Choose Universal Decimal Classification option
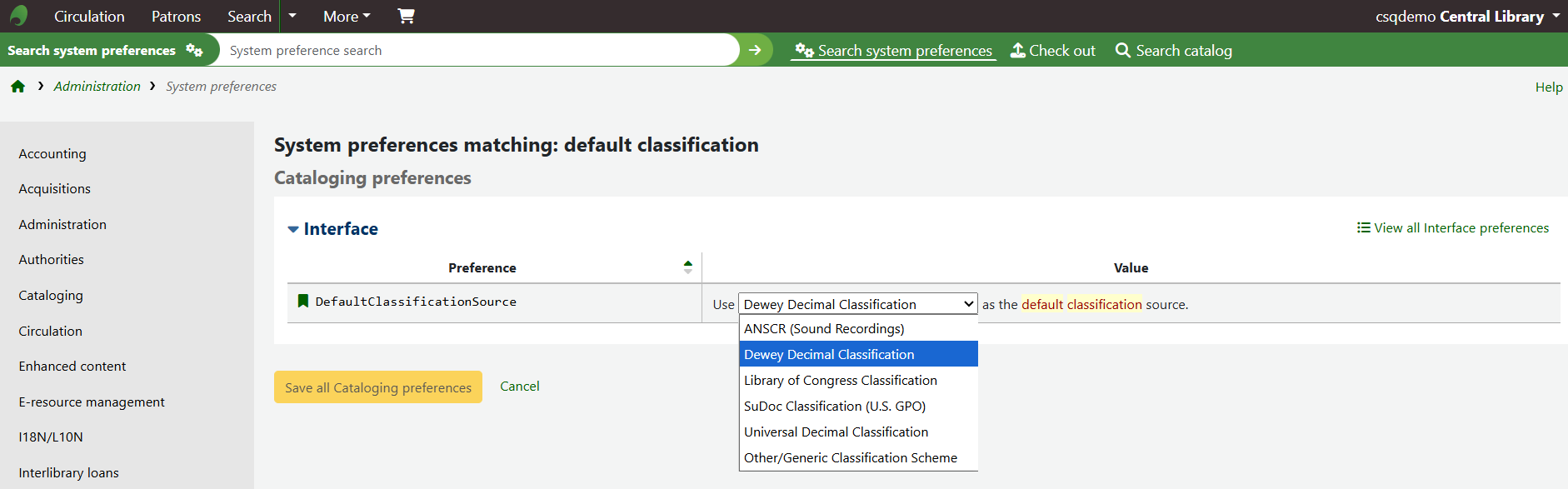 point(836,432)
